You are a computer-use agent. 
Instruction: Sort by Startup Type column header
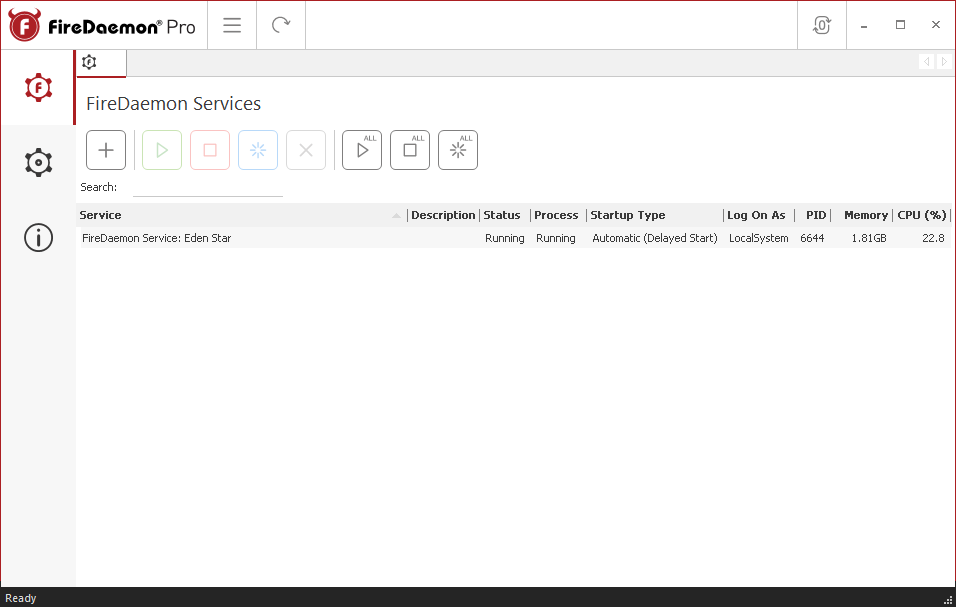coord(655,215)
